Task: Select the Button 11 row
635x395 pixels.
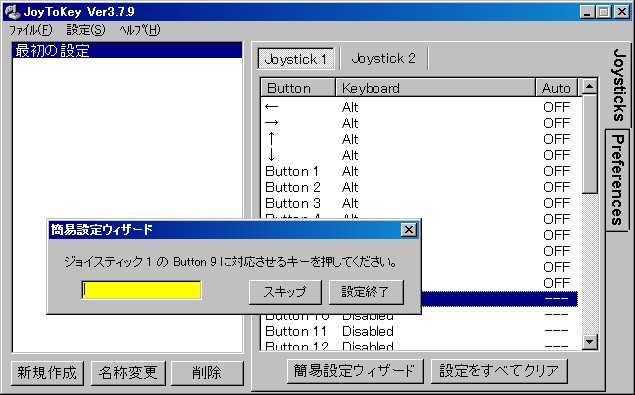Action: pos(420,331)
